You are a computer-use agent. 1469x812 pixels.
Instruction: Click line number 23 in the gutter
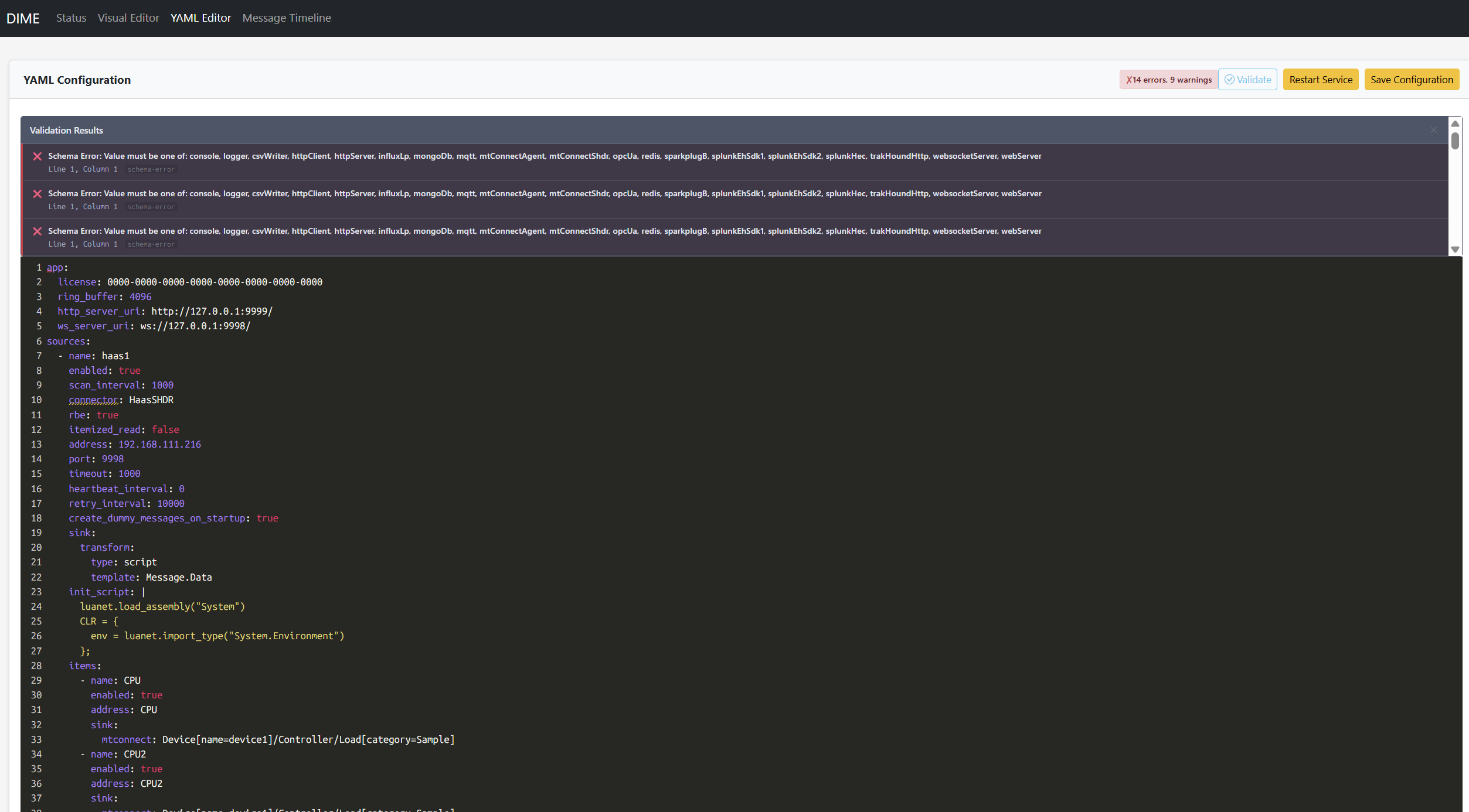click(36, 592)
